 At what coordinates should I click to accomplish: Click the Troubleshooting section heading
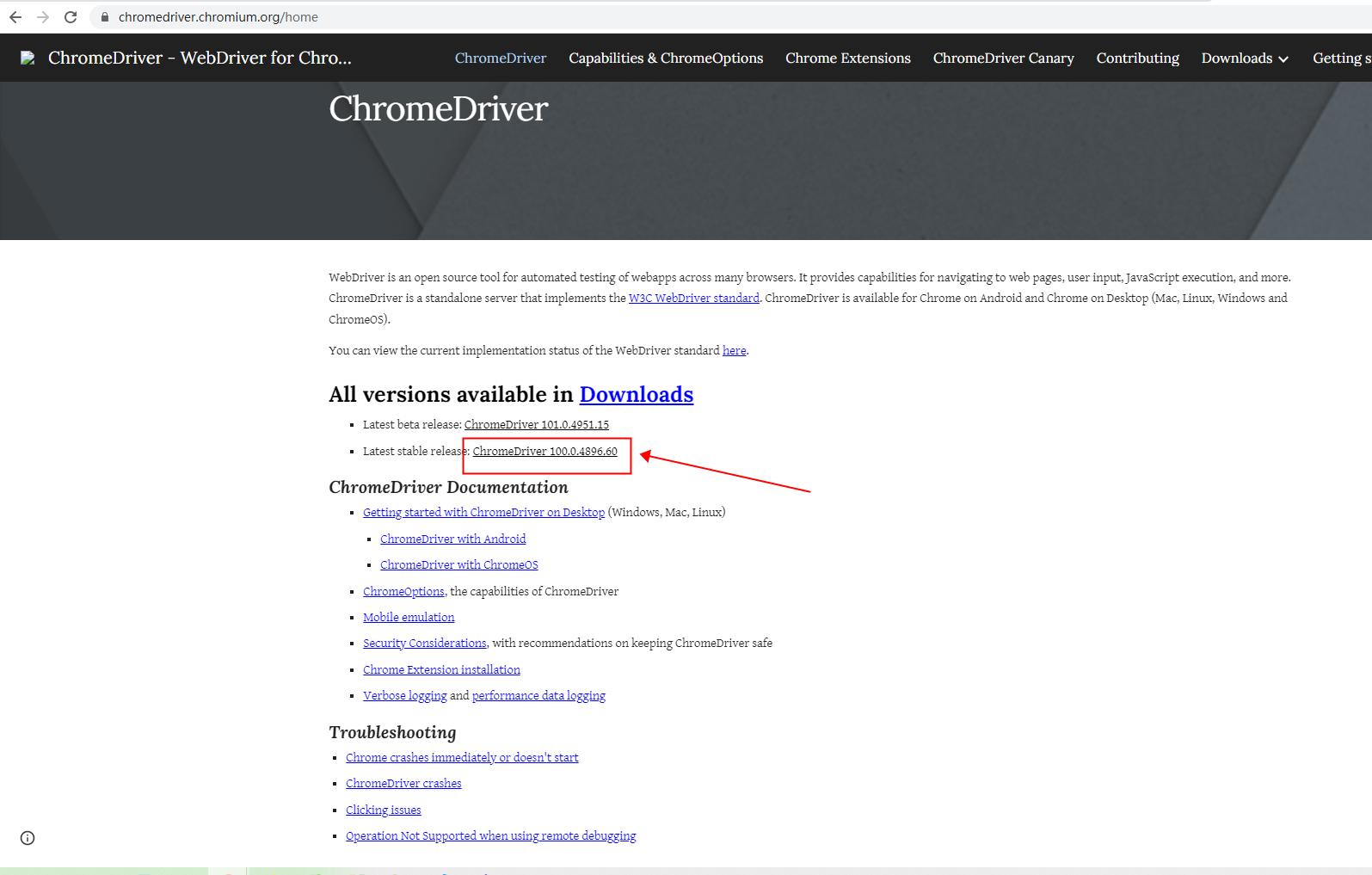point(392,732)
